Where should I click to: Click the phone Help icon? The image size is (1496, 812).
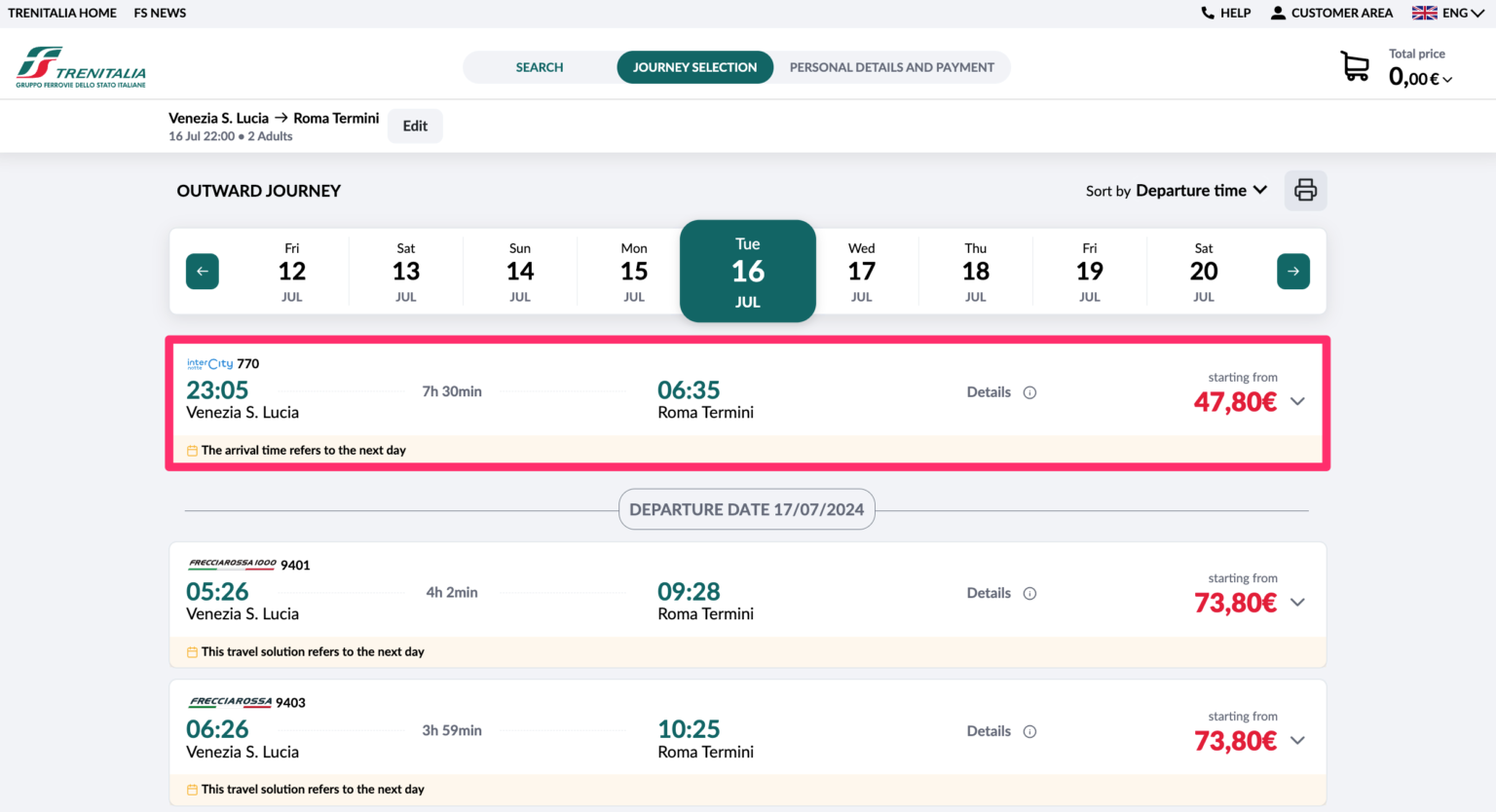point(1208,13)
